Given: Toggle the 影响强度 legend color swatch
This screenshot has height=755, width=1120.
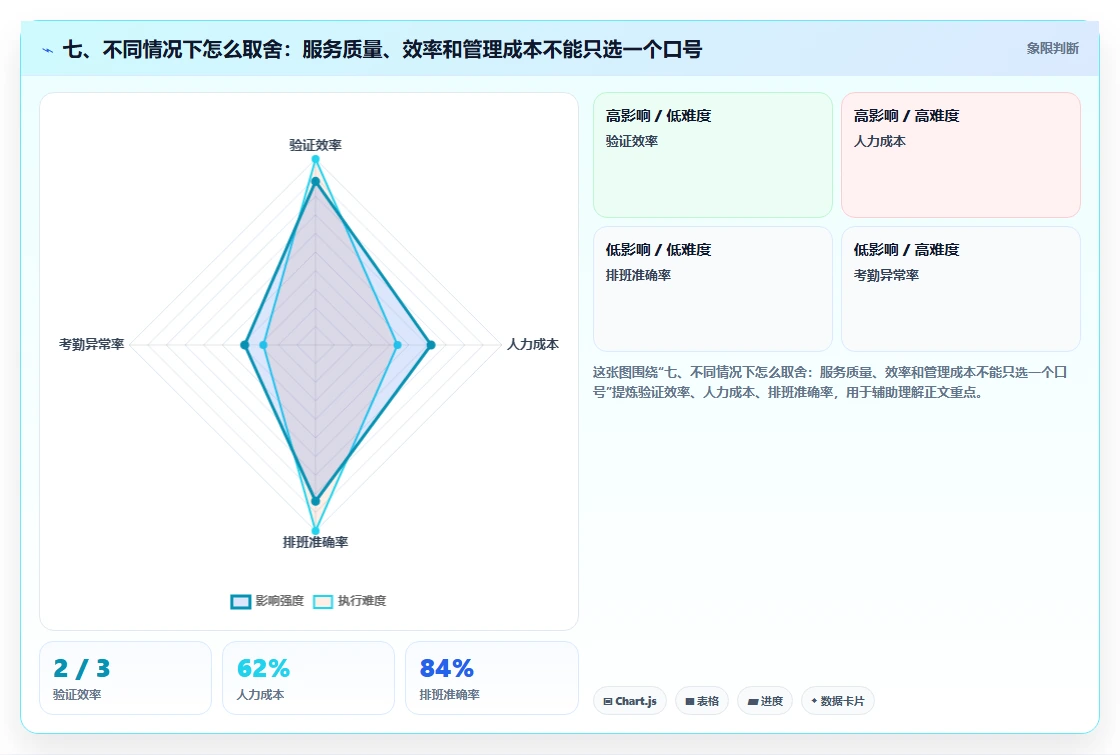Looking at the screenshot, I should pyautogui.click(x=241, y=601).
